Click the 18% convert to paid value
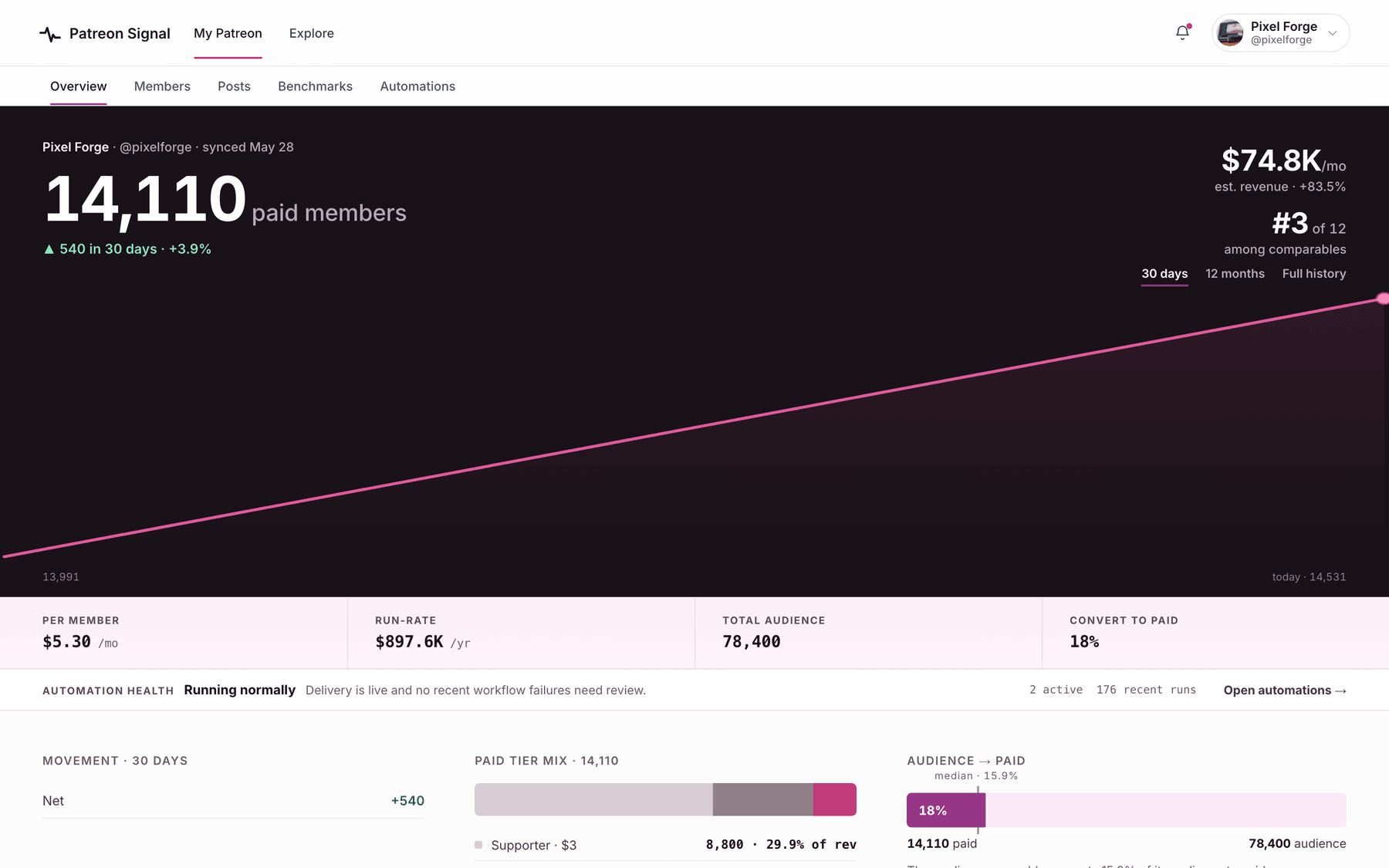 pos(1084,642)
